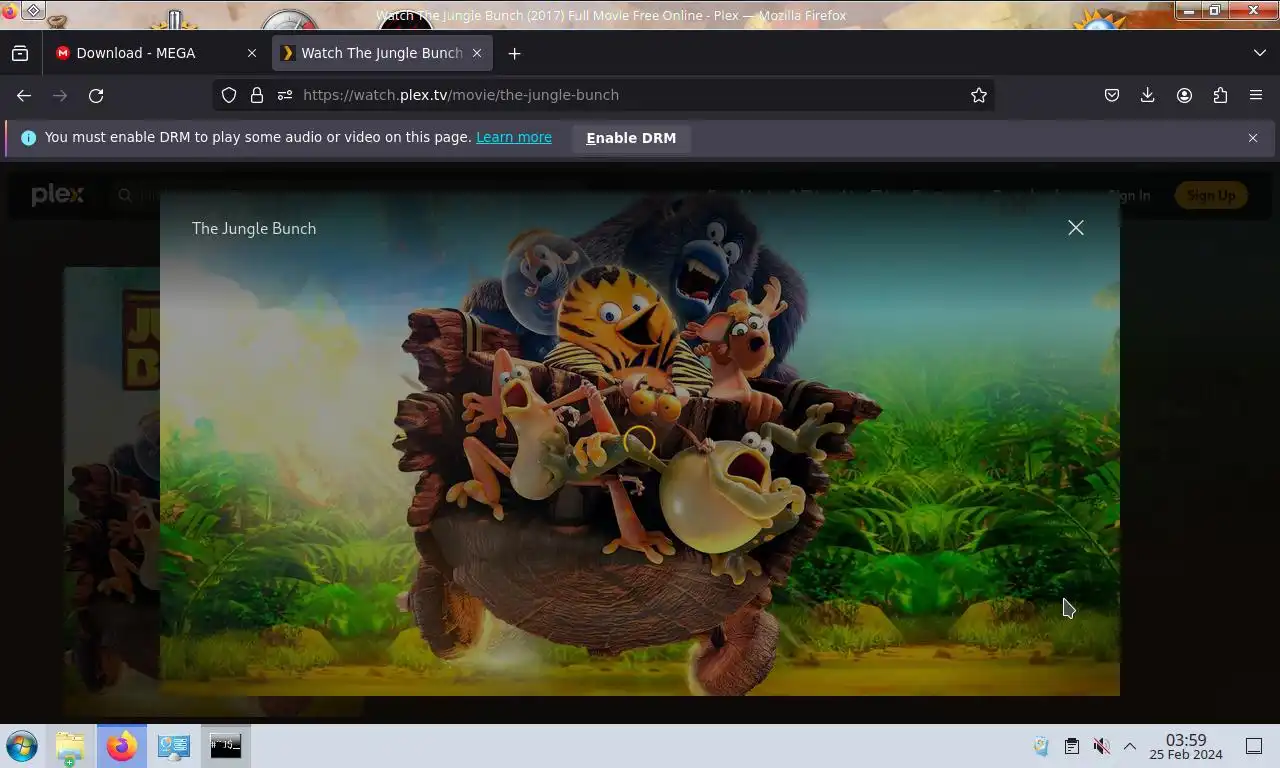Open the clipboard tray icon
Image resolution: width=1280 pixels, height=768 pixels.
tap(1071, 746)
